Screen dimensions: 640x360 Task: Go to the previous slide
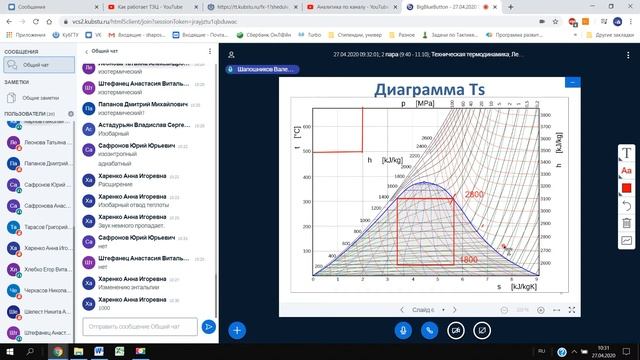pyautogui.click(x=402, y=310)
